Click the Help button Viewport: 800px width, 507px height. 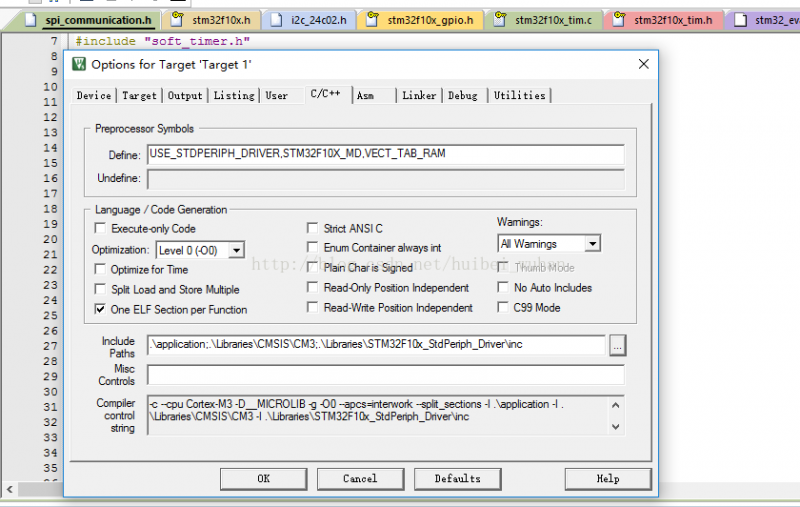click(607, 479)
